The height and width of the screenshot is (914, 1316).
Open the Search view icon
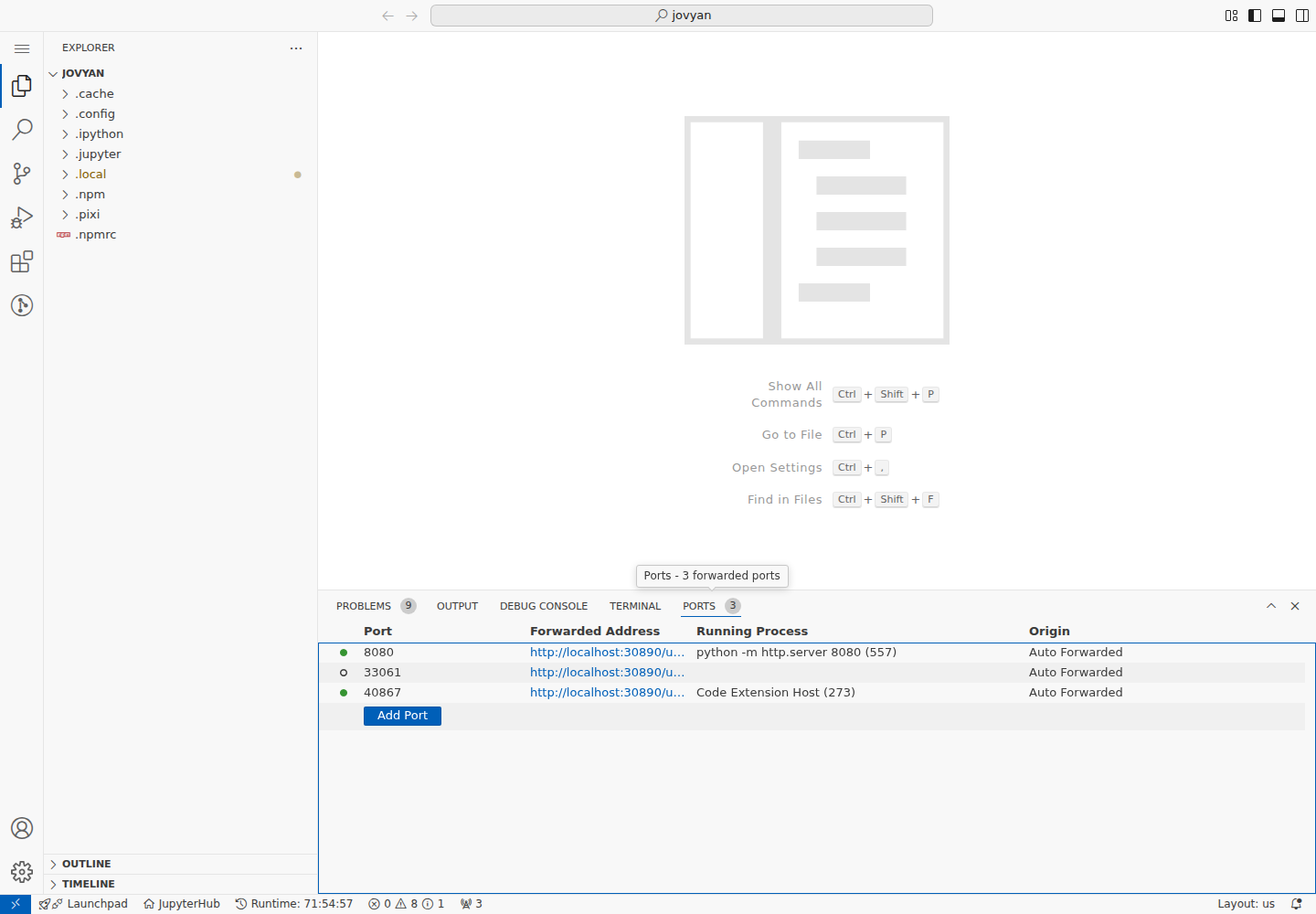22,130
